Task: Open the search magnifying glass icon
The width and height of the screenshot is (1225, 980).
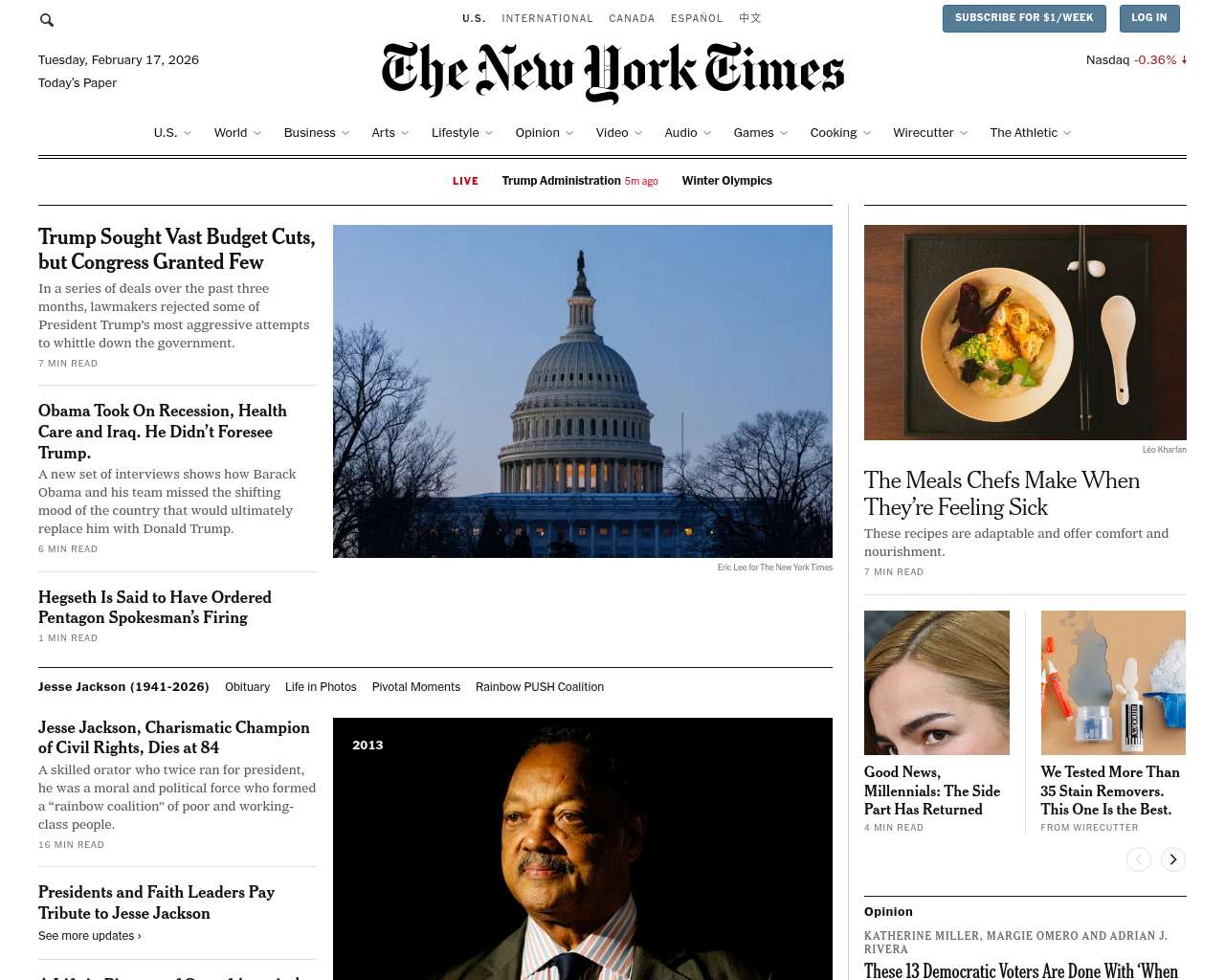Action: [47, 20]
